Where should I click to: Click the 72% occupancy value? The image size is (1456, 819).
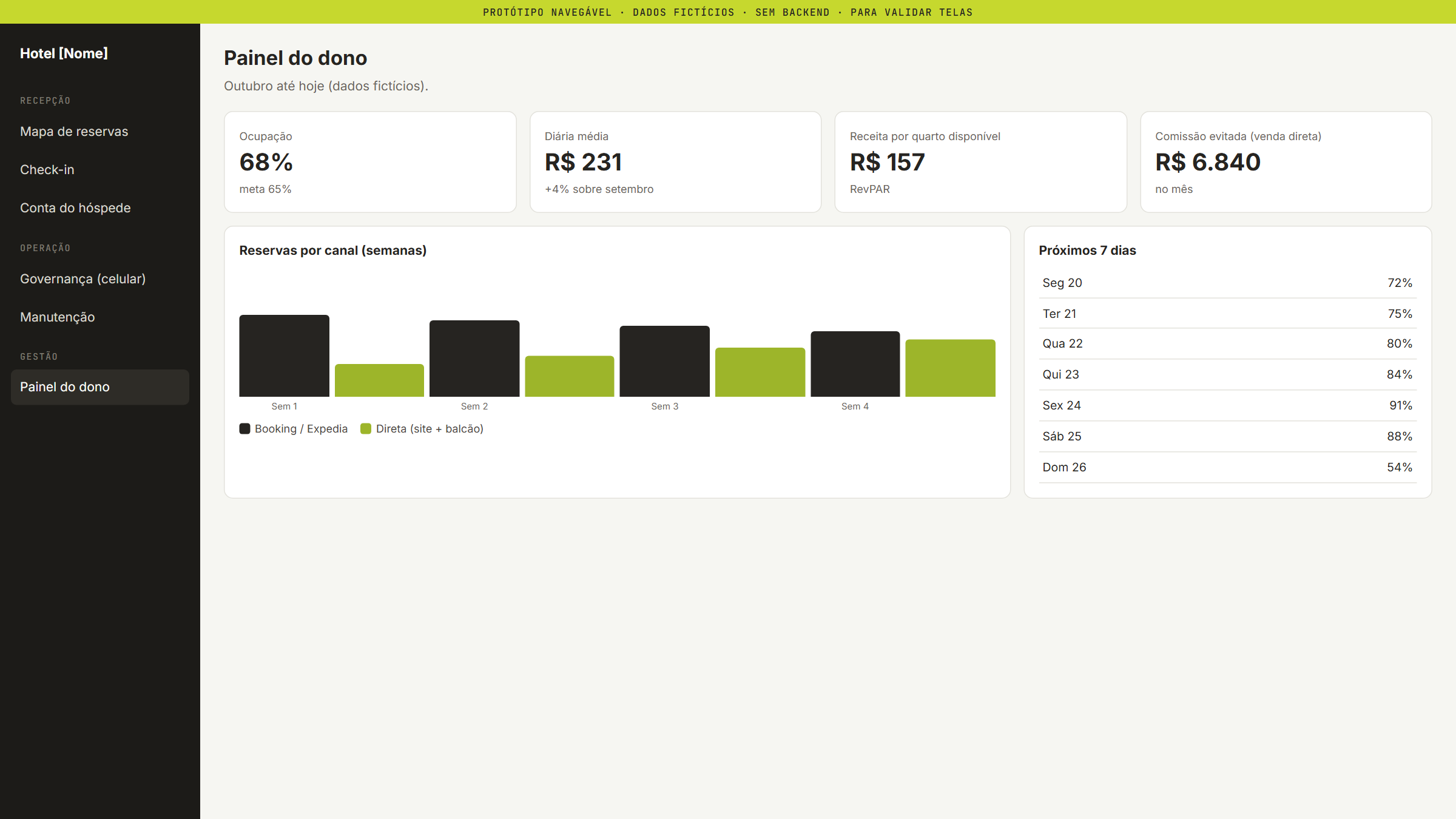[x=1400, y=283]
